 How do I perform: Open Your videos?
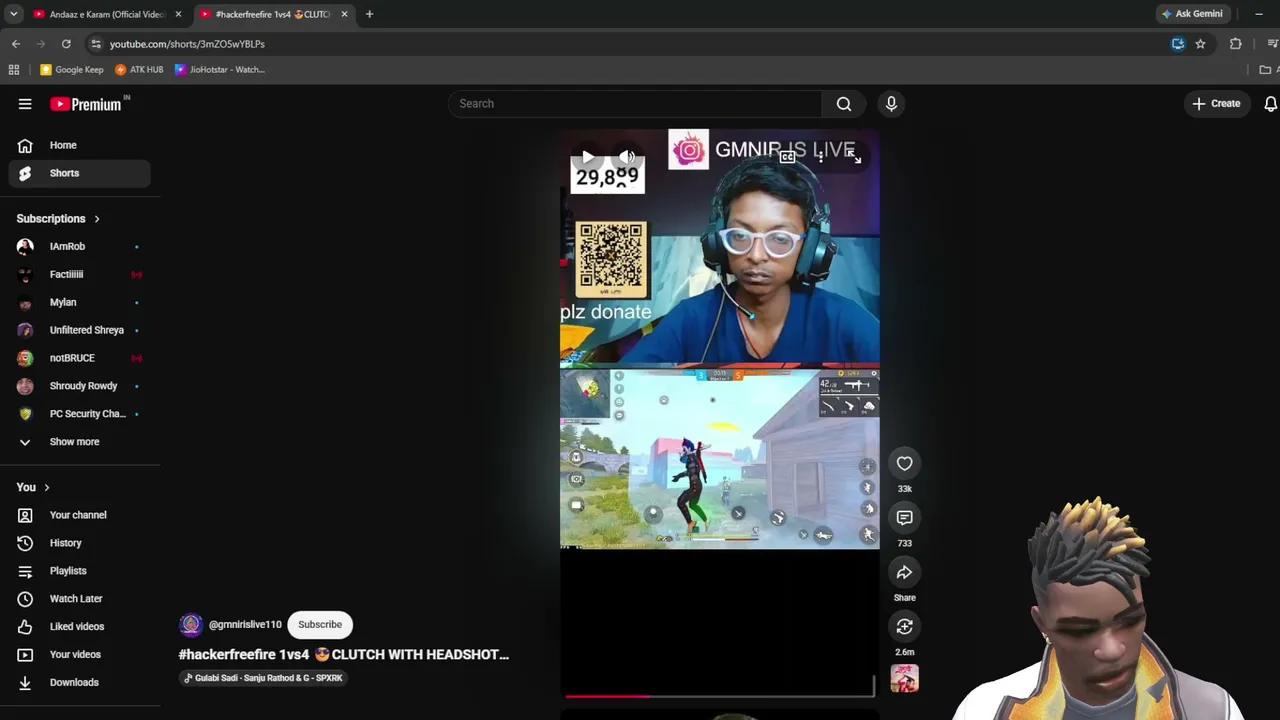coord(80,655)
